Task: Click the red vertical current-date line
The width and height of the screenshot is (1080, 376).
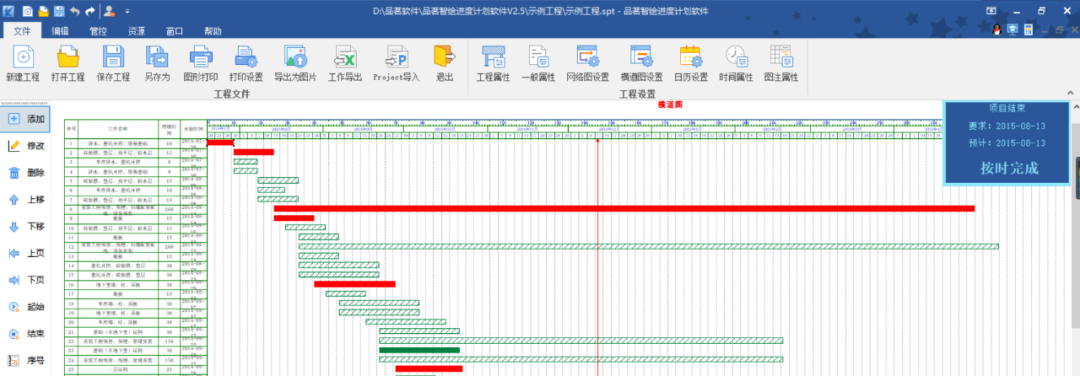Action: coord(597,258)
